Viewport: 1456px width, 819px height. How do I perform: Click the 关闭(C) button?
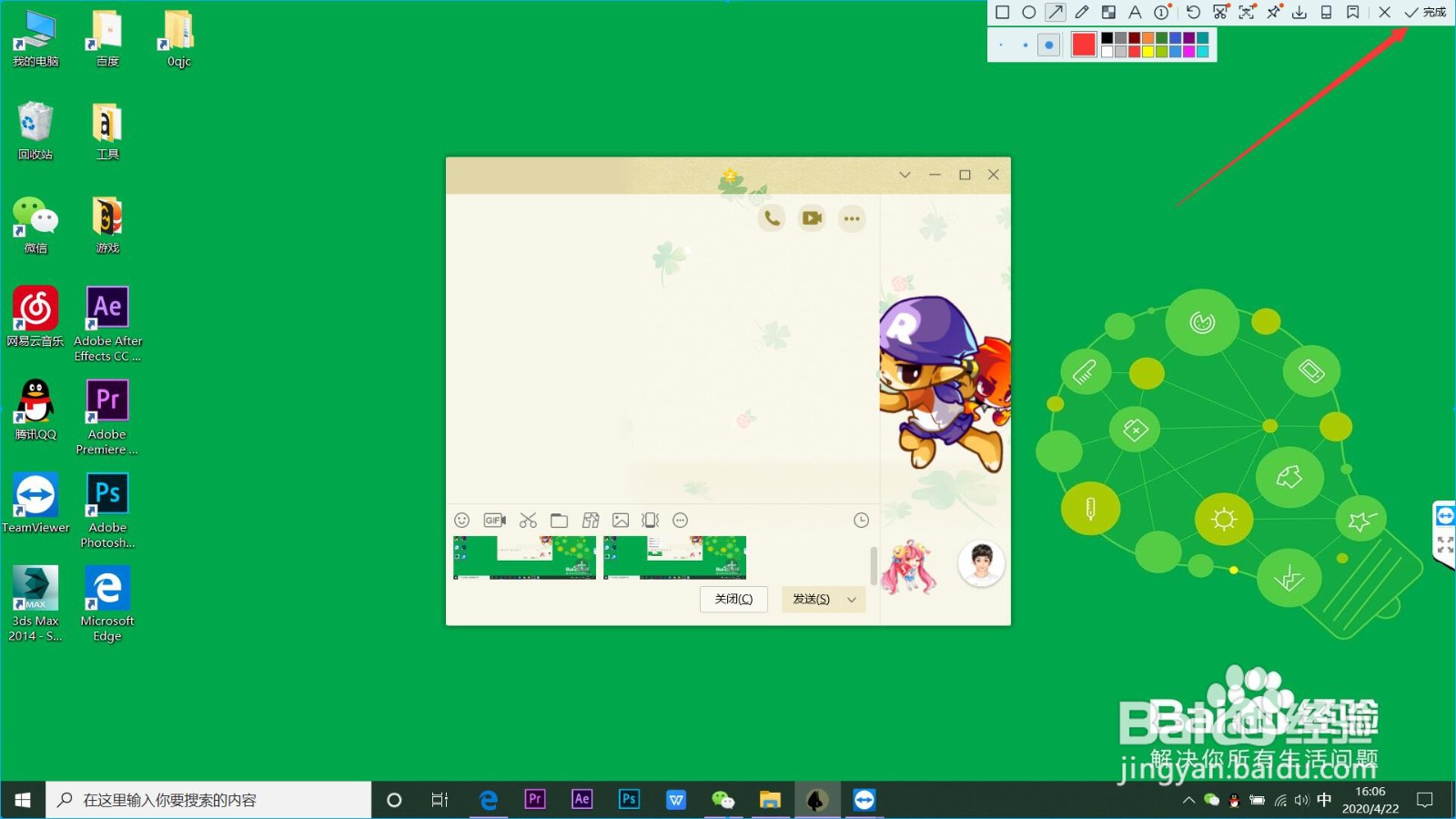click(x=733, y=599)
